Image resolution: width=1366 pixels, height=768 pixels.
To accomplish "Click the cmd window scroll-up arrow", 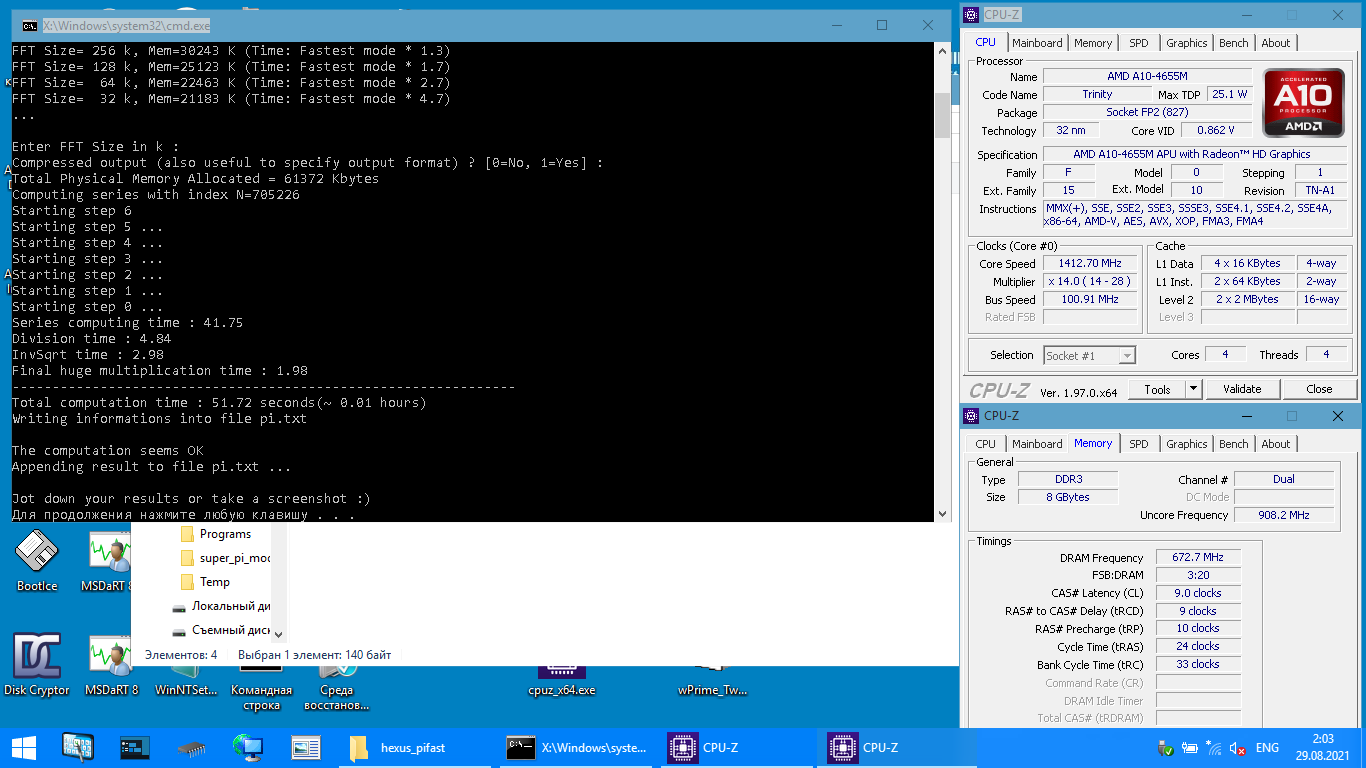I will click(942, 50).
